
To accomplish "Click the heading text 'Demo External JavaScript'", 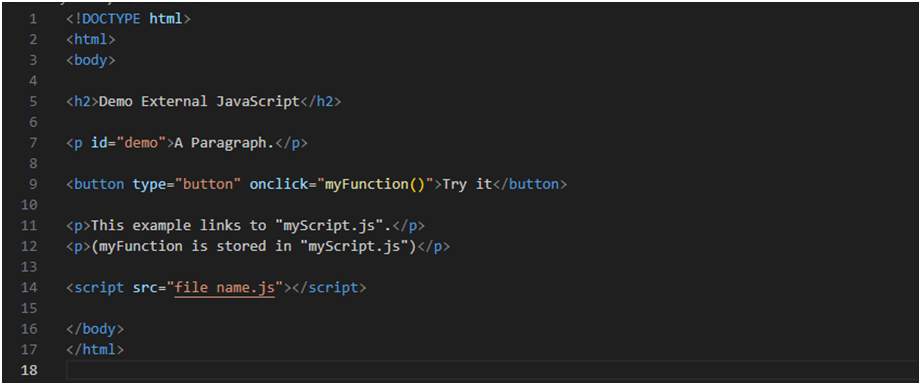I will (199, 101).
